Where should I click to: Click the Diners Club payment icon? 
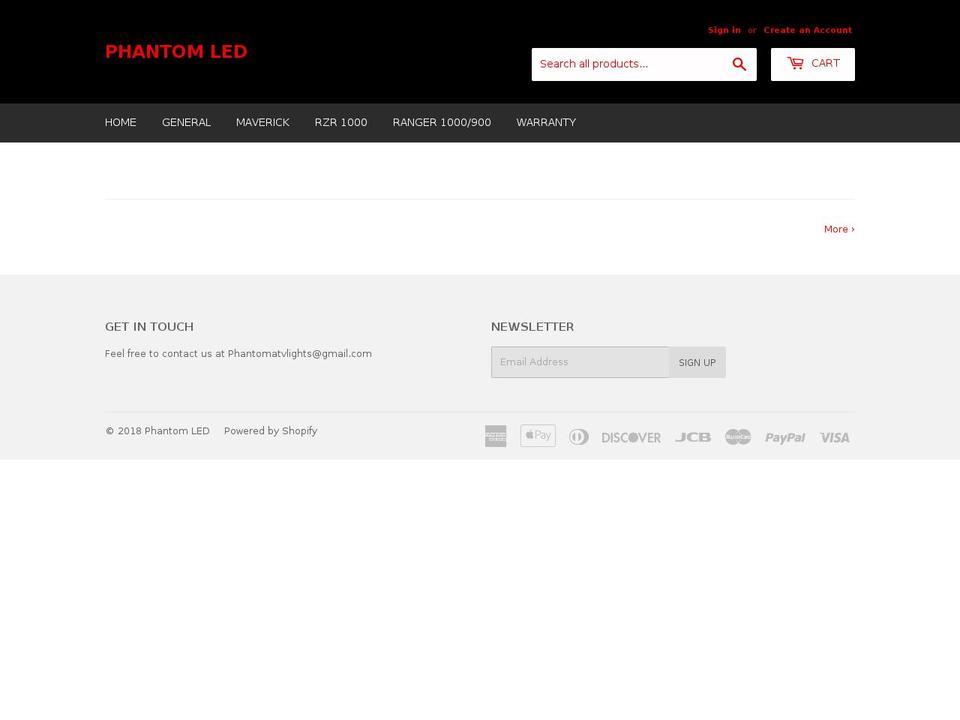click(x=579, y=437)
